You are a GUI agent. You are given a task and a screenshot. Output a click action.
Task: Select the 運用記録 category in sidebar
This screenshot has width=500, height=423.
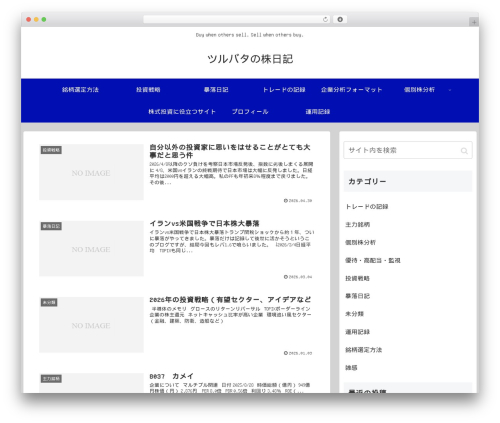pos(357,332)
